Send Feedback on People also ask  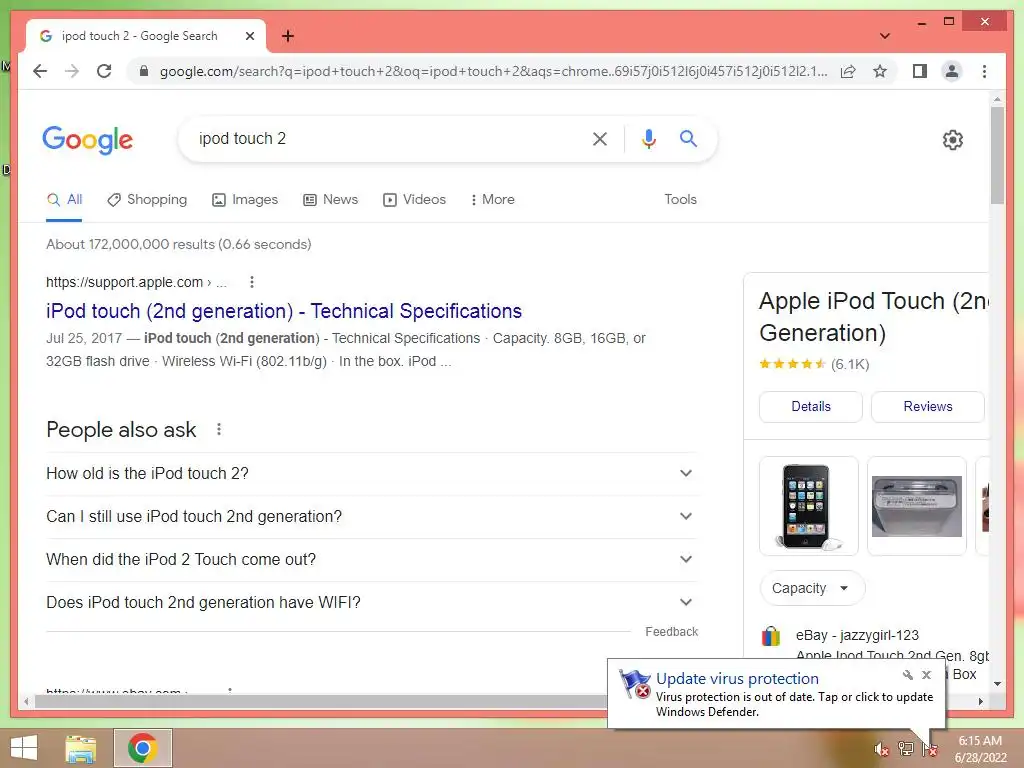coord(671,632)
